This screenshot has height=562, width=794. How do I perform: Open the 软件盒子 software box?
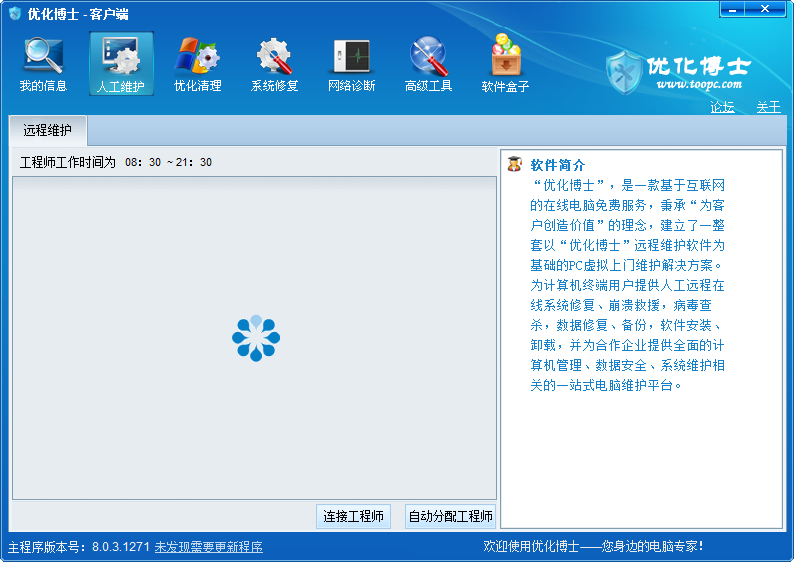[505, 64]
